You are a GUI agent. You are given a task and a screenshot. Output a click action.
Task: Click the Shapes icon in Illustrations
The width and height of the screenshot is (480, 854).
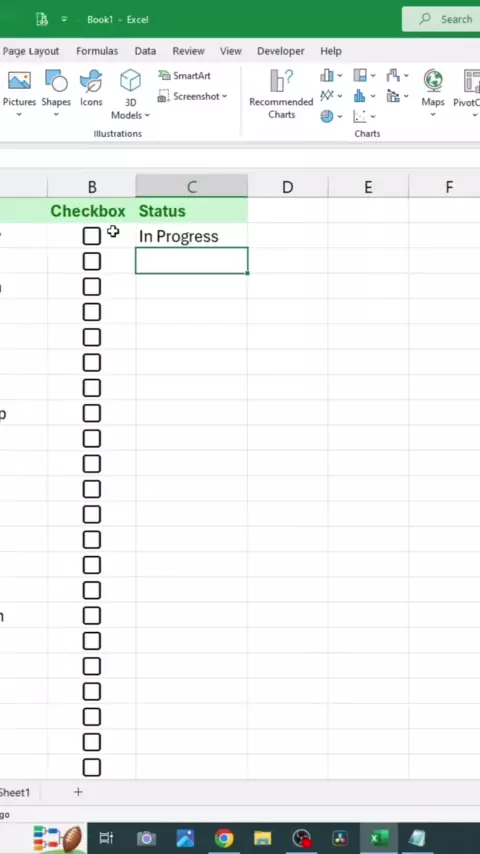pos(56,81)
